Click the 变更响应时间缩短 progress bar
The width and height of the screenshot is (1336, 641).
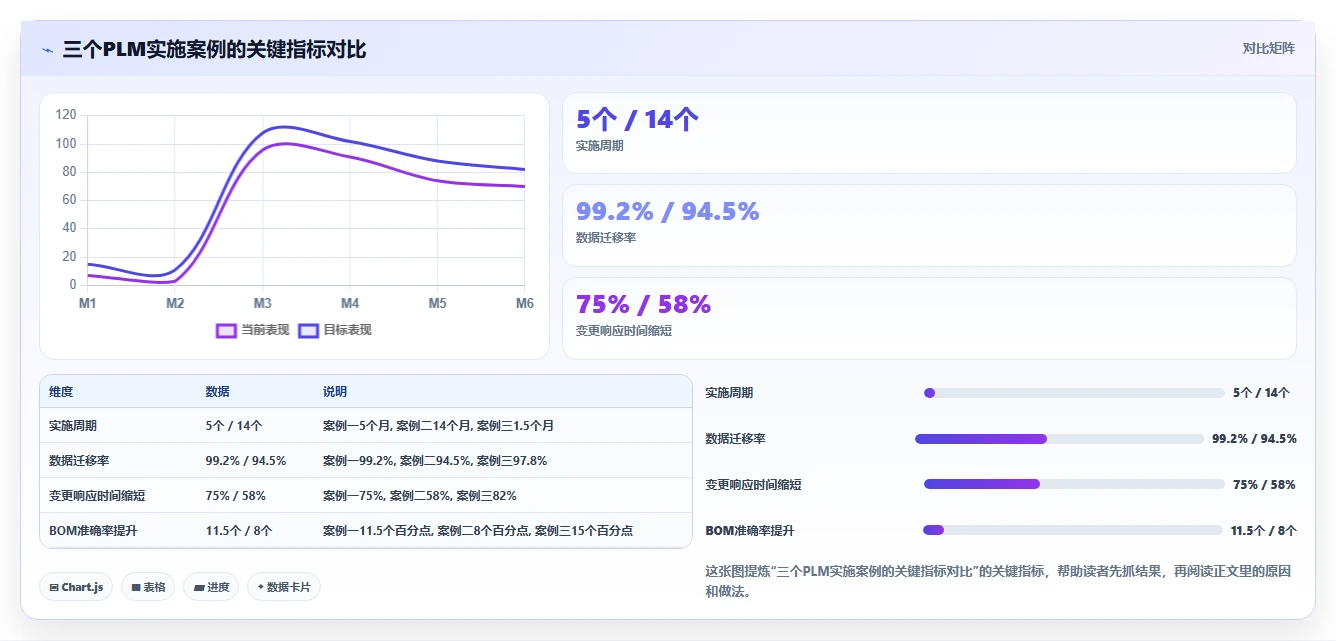1074,484
